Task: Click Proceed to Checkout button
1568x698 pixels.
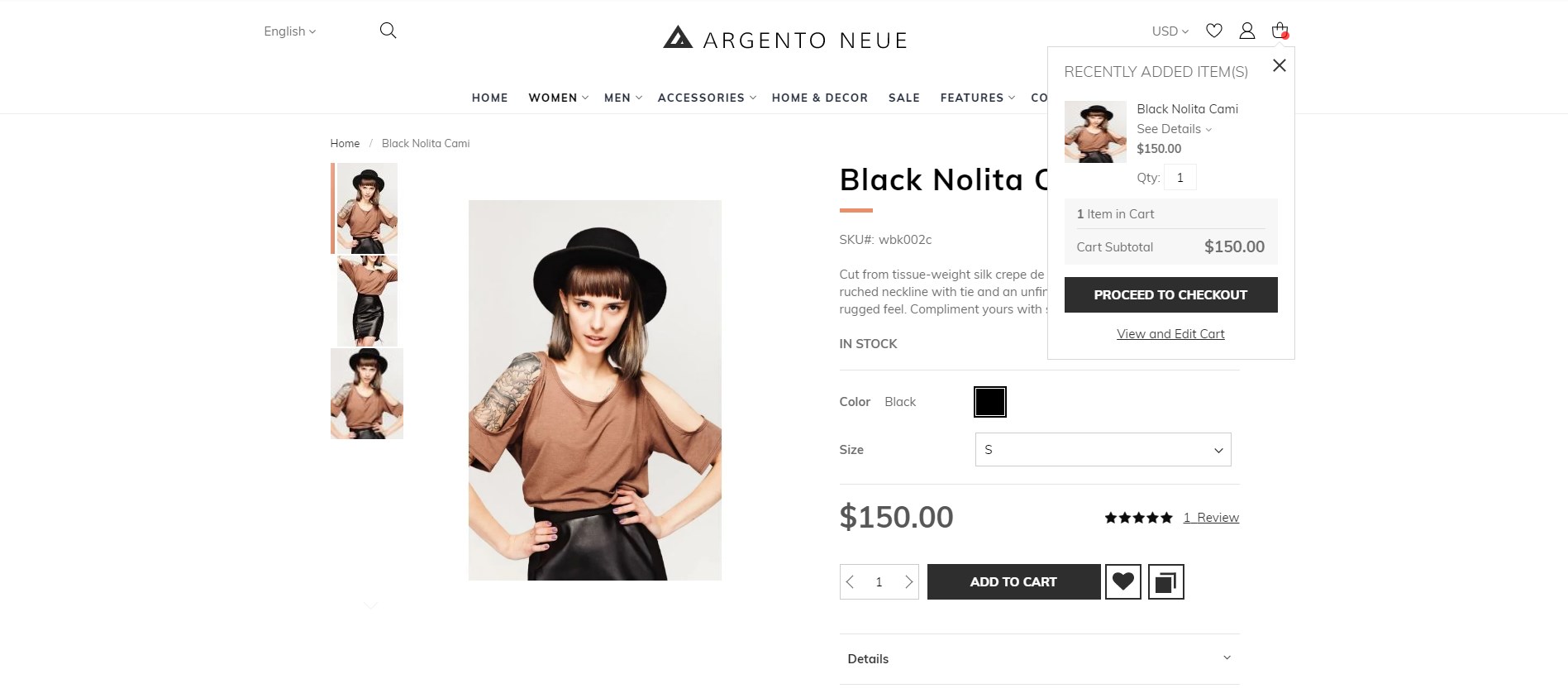Action: tap(1170, 295)
